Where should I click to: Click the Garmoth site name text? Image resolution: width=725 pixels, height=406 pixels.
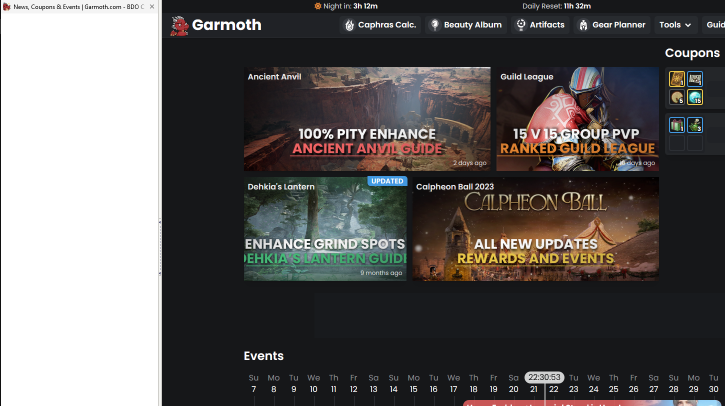tap(227, 25)
